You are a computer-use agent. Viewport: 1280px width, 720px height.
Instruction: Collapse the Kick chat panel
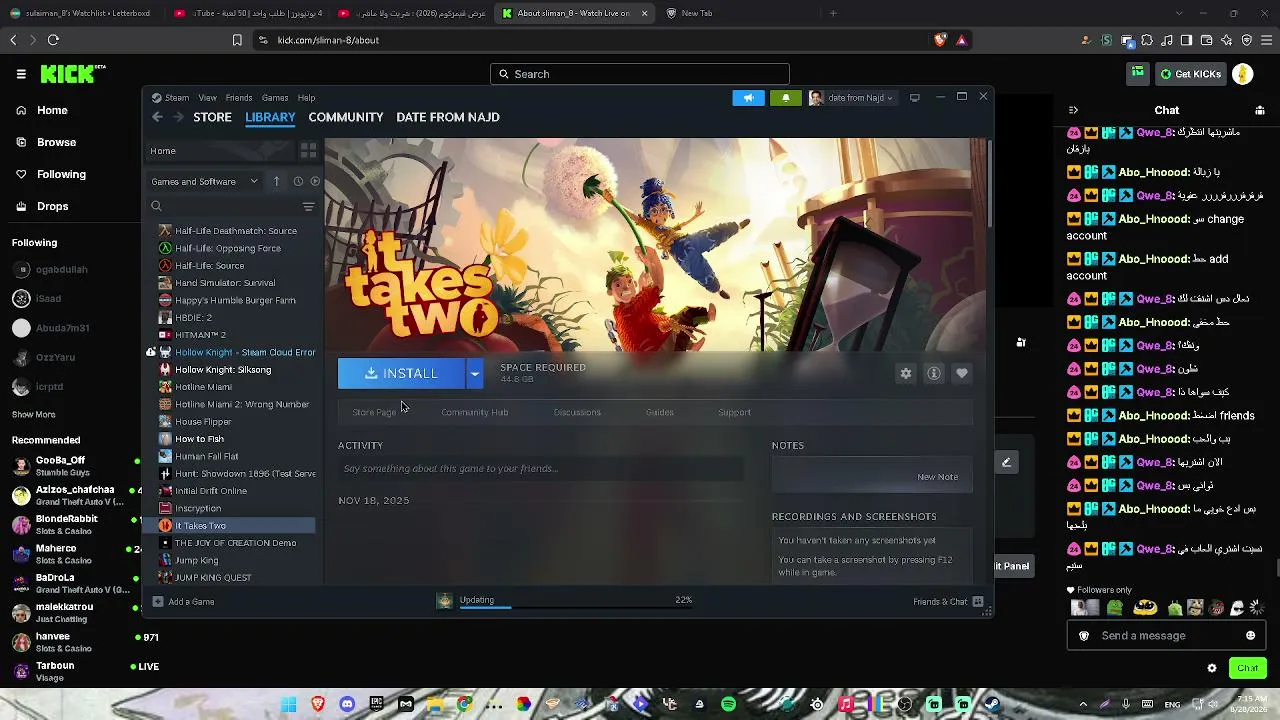click(1073, 110)
